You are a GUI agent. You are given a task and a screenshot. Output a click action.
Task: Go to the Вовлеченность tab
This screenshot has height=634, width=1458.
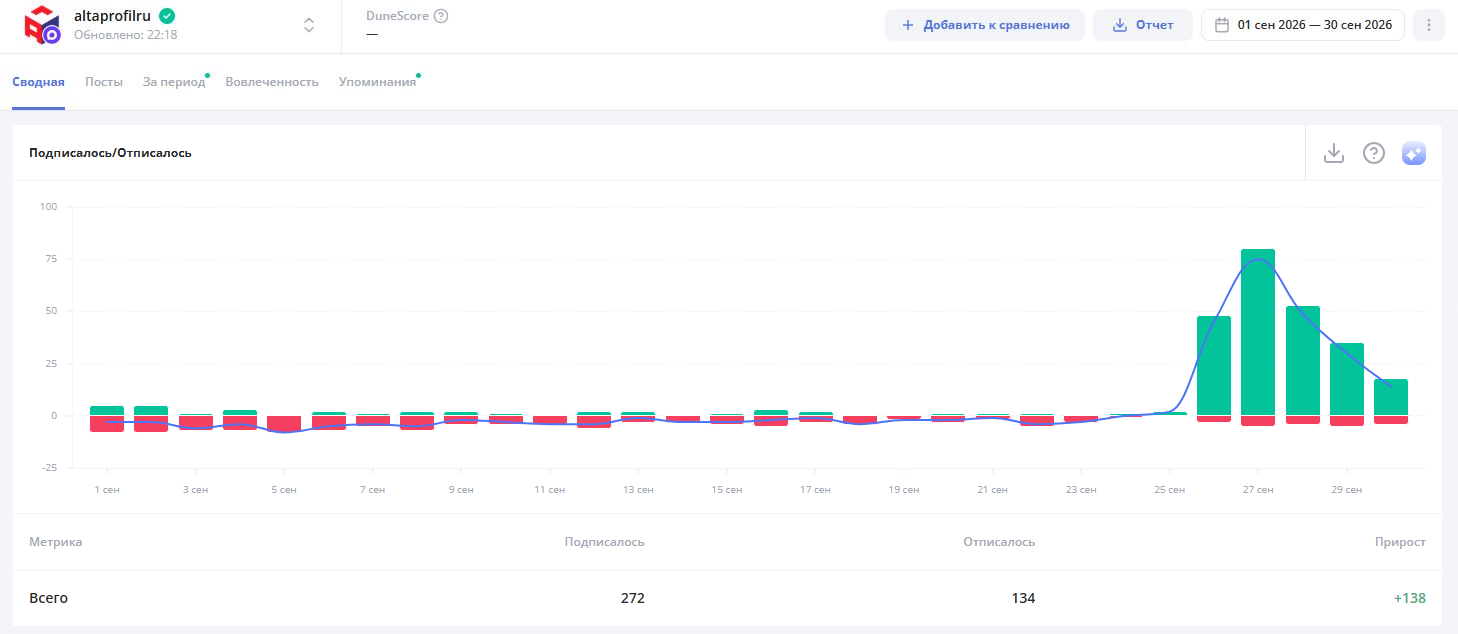[x=272, y=82]
